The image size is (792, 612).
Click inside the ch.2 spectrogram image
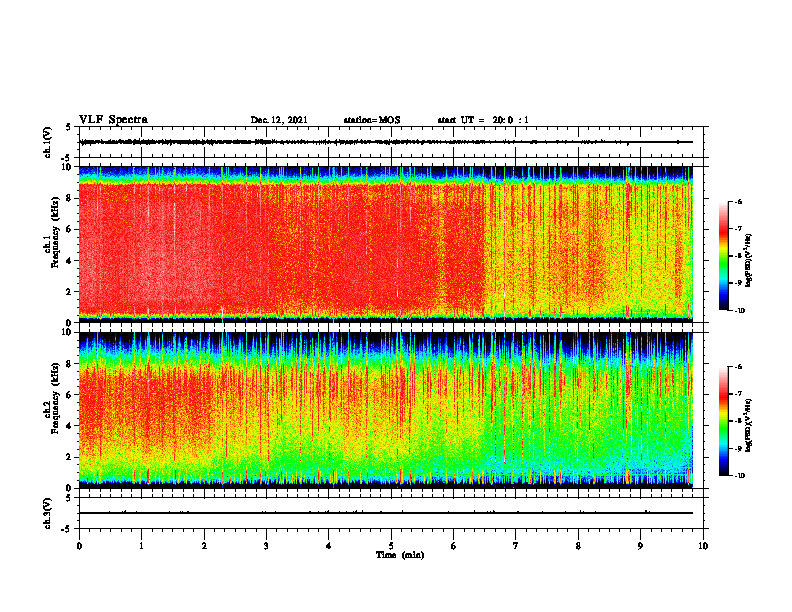tap(386, 410)
